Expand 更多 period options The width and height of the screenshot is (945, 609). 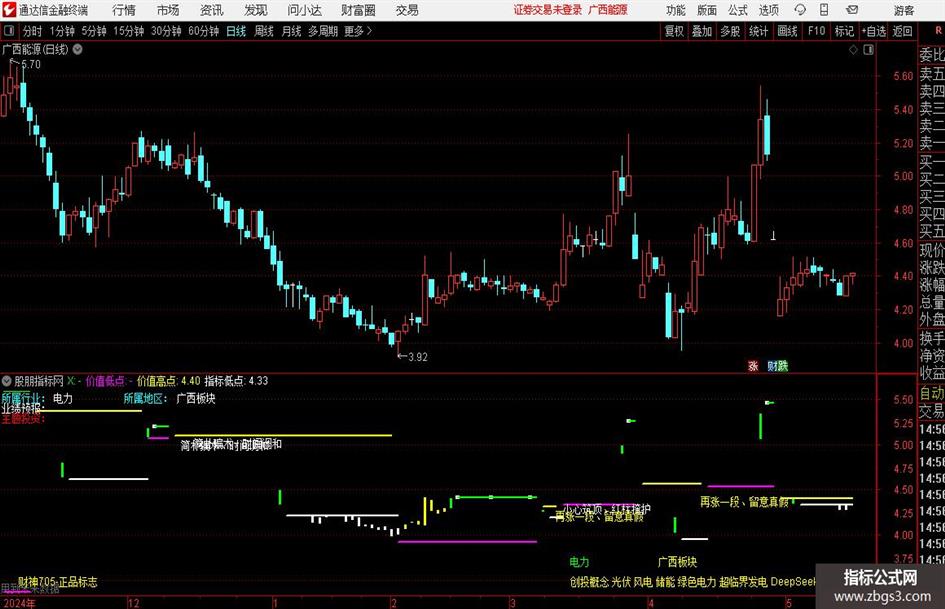[x=358, y=31]
